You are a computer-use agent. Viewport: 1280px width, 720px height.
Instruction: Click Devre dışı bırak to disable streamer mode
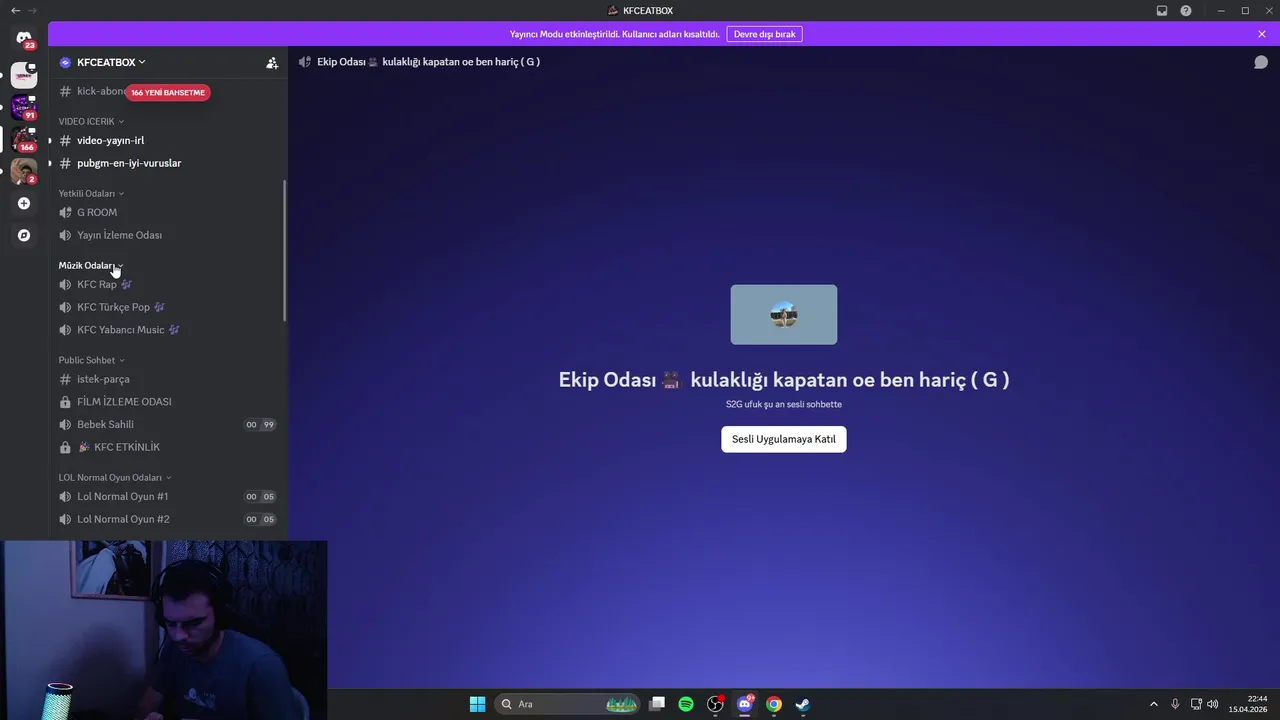click(764, 34)
